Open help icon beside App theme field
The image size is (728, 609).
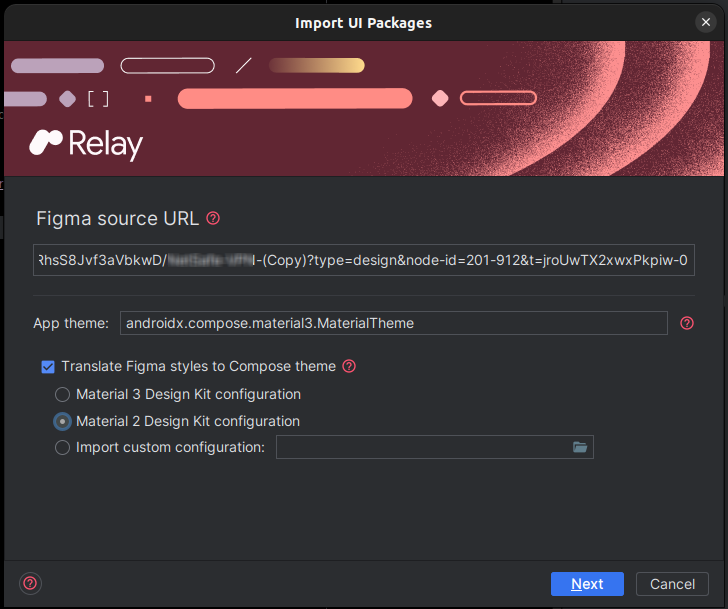(x=687, y=323)
